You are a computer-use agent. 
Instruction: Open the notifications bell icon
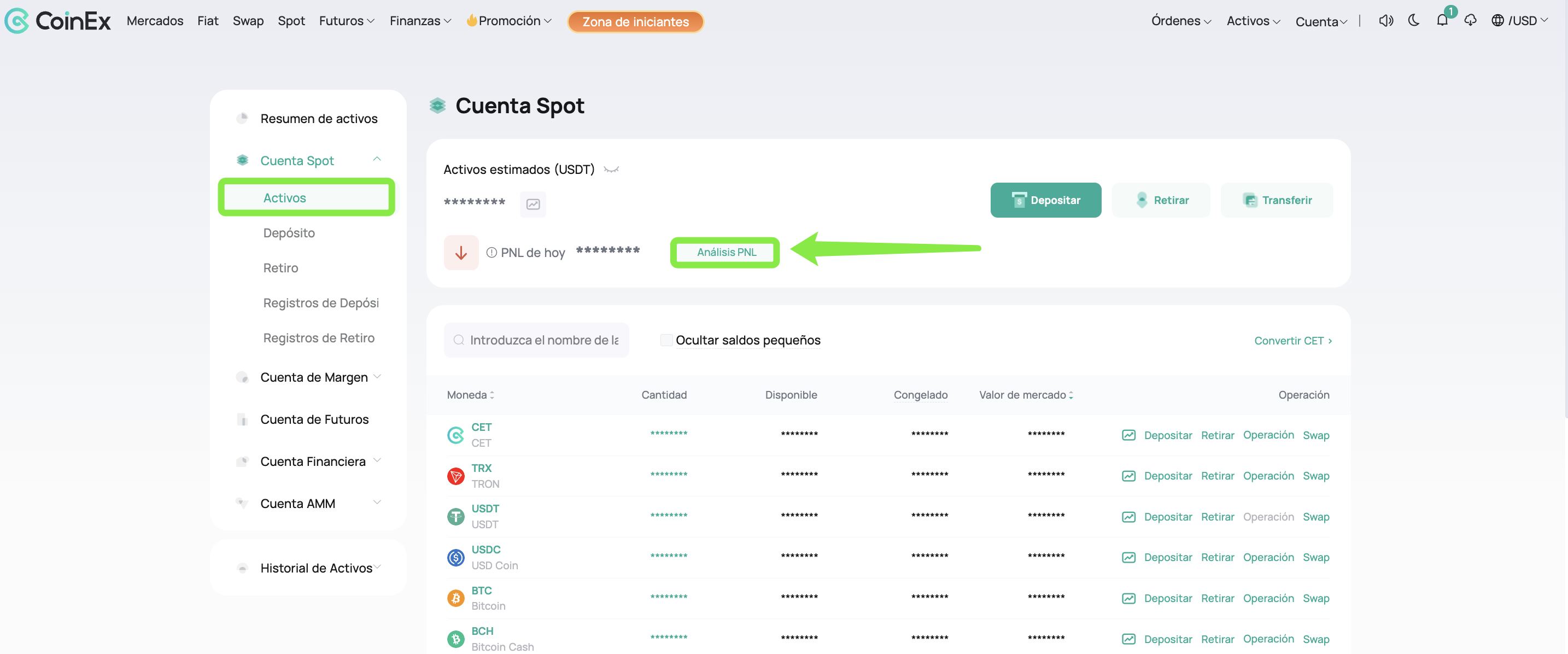[1442, 21]
